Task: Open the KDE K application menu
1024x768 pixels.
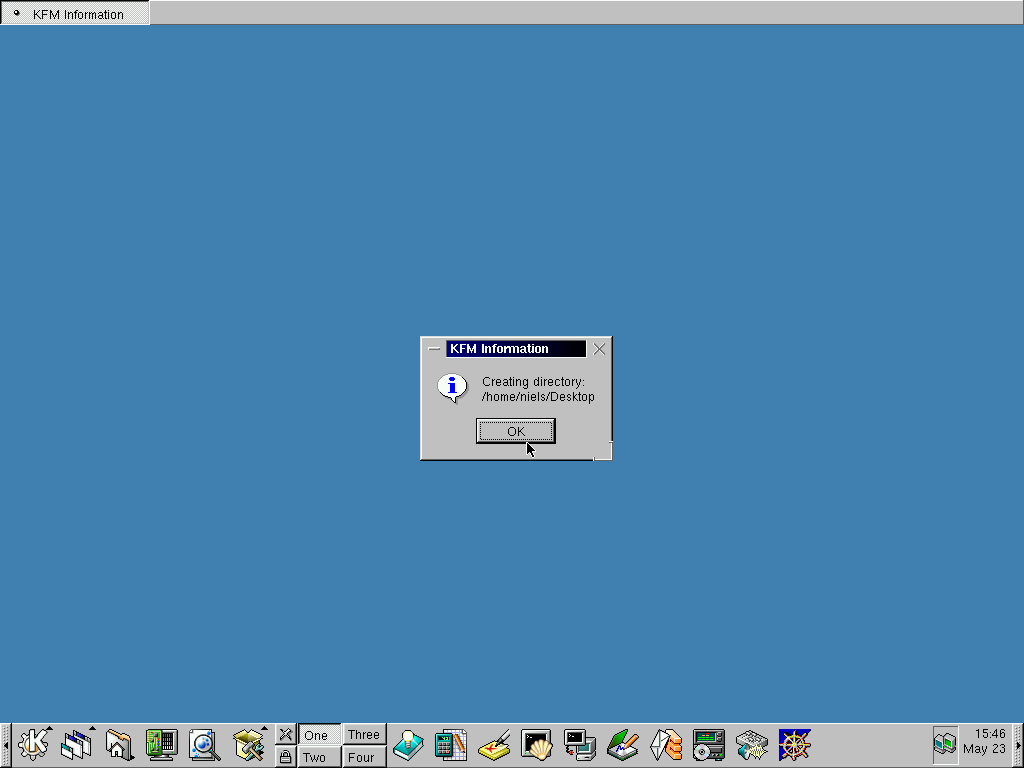Action: (x=34, y=744)
